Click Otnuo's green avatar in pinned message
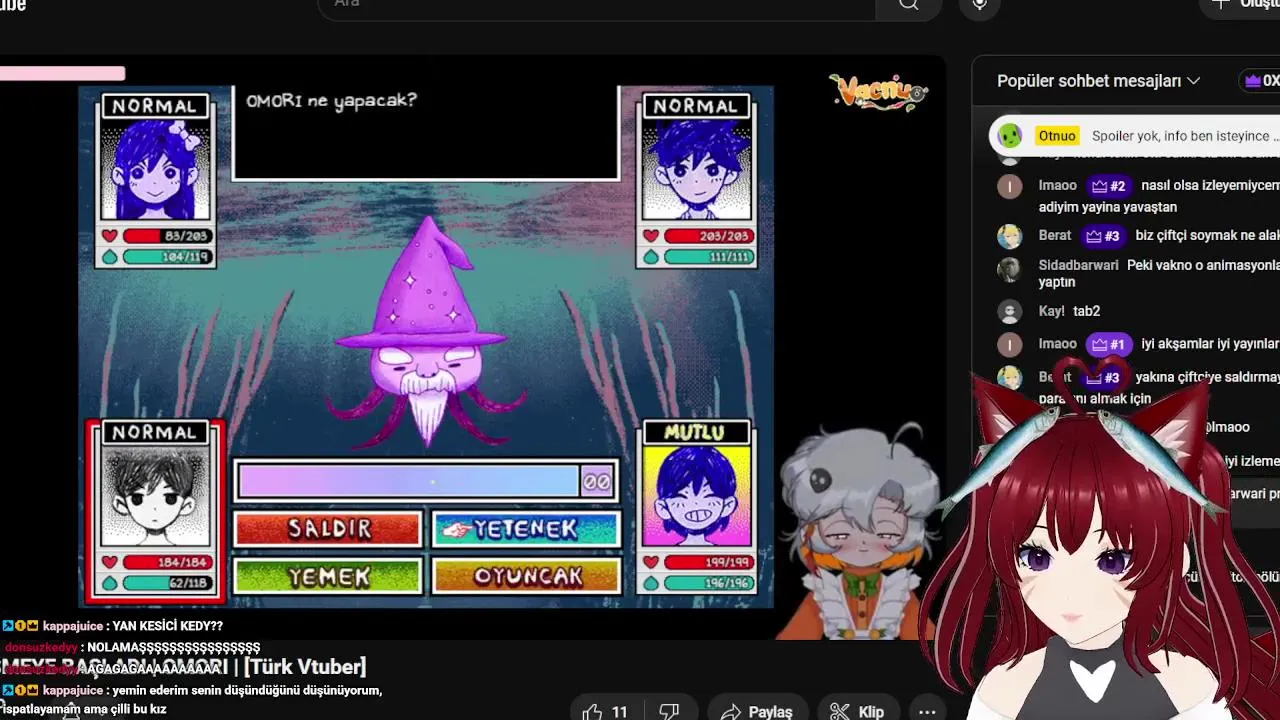The height and width of the screenshot is (720, 1280). 1010,136
